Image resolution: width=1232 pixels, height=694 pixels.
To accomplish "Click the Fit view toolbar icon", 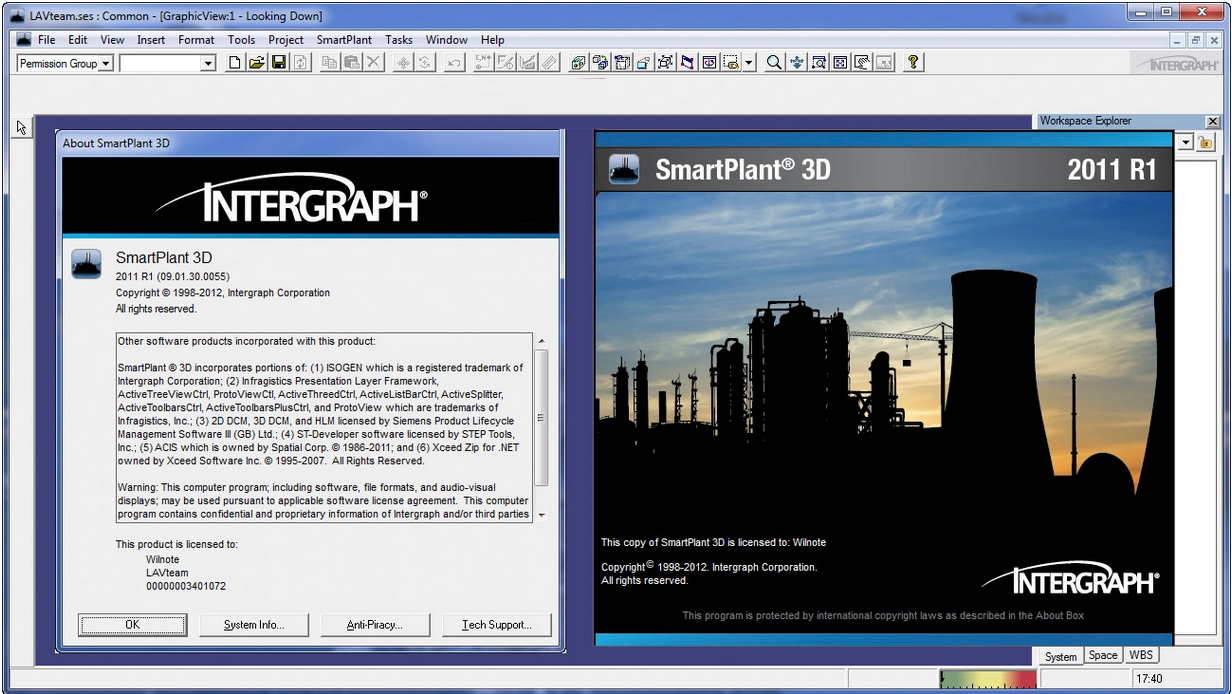I will pyautogui.click(x=840, y=63).
